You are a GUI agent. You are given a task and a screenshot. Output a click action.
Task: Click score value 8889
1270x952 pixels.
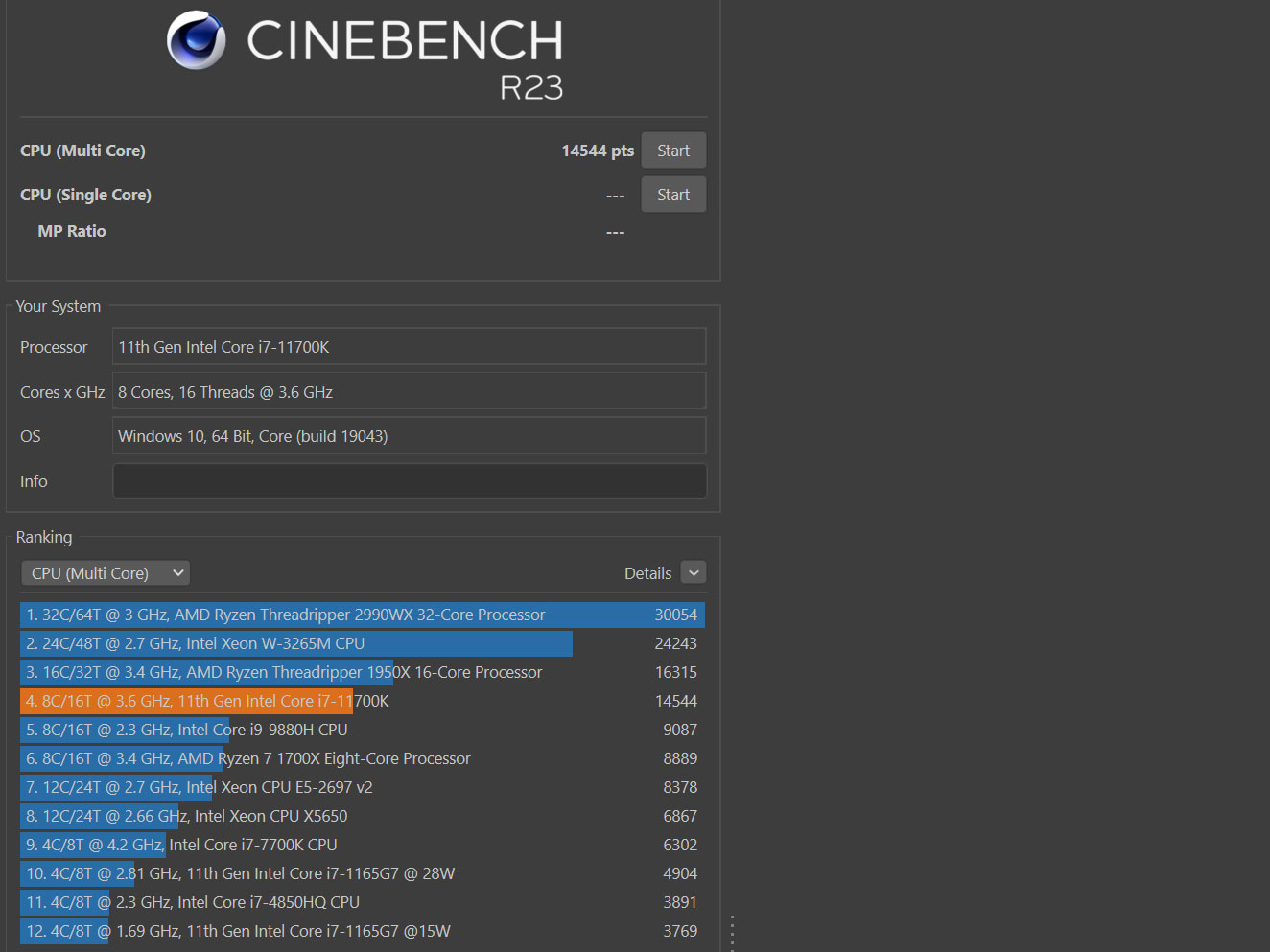[x=680, y=758]
